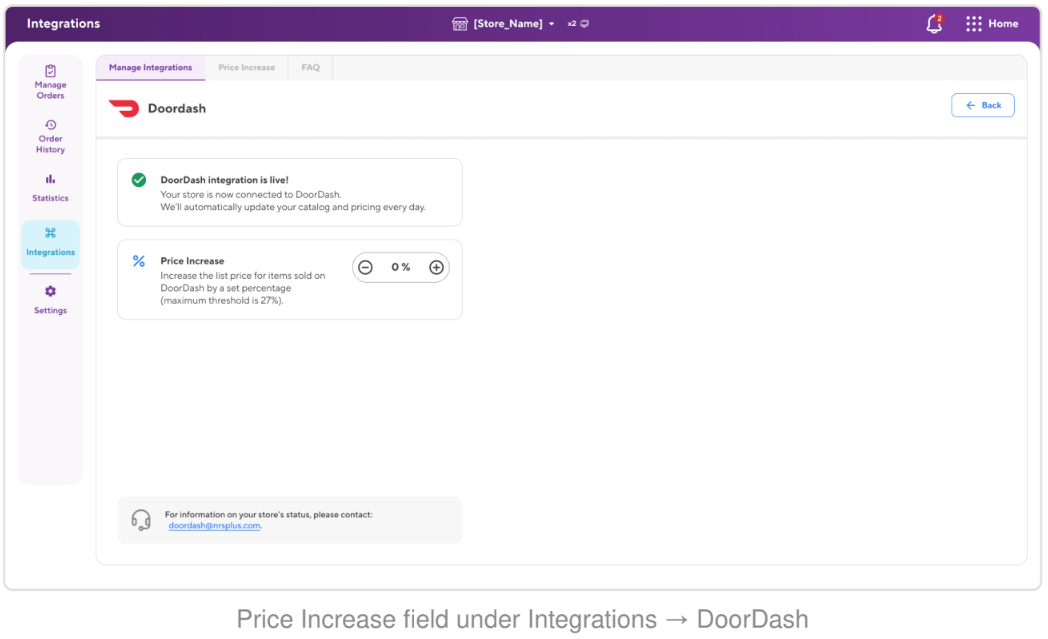The height and width of the screenshot is (639, 1048).
Task: Click the headset support icon
Action: pyautogui.click(x=140, y=519)
